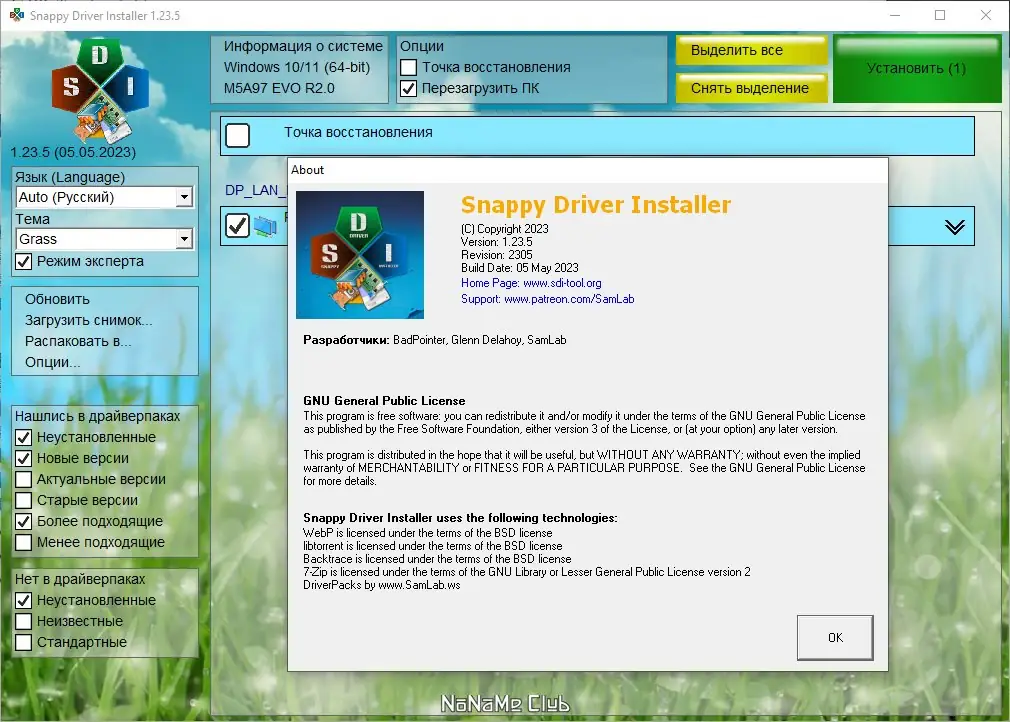Uncheck the Перезагрузить ПК option
The image size is (1010, 722).
coord(410,87)
